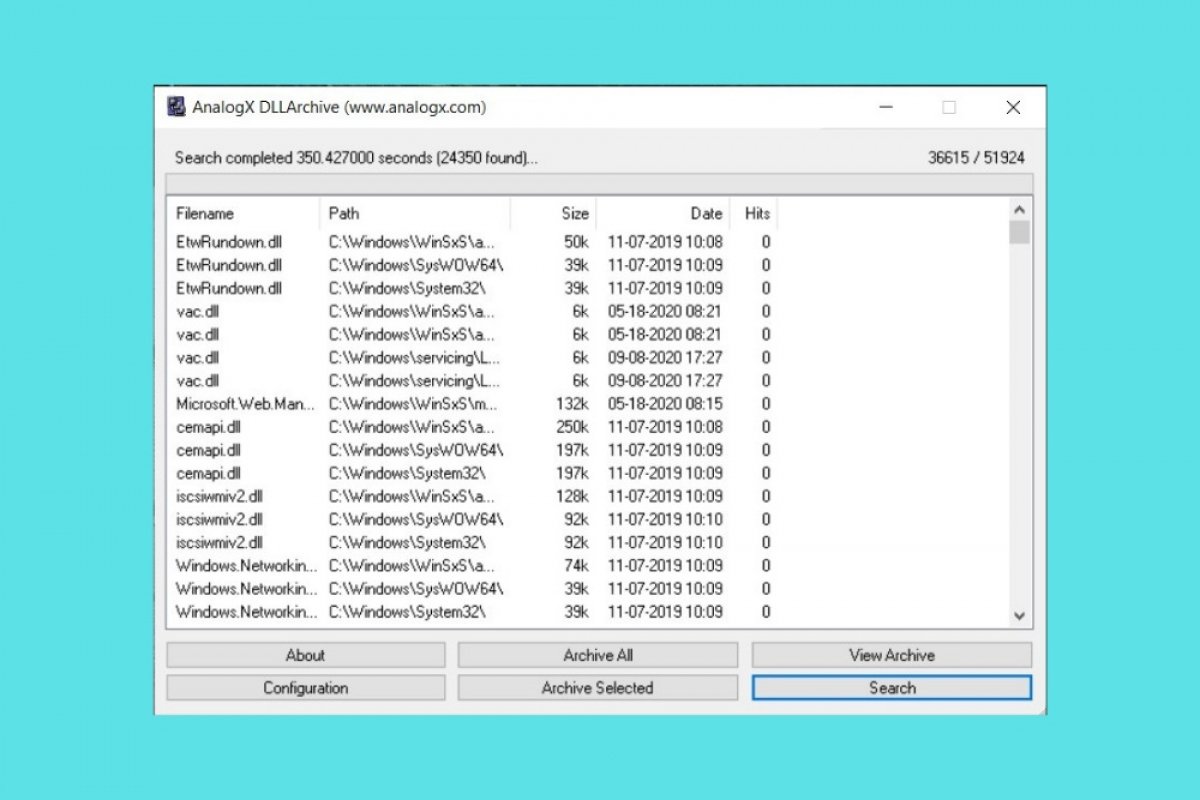Select Windows.Networkin... in the 74k row
Screen dimensions: 1200x800
tap(246, 565)
